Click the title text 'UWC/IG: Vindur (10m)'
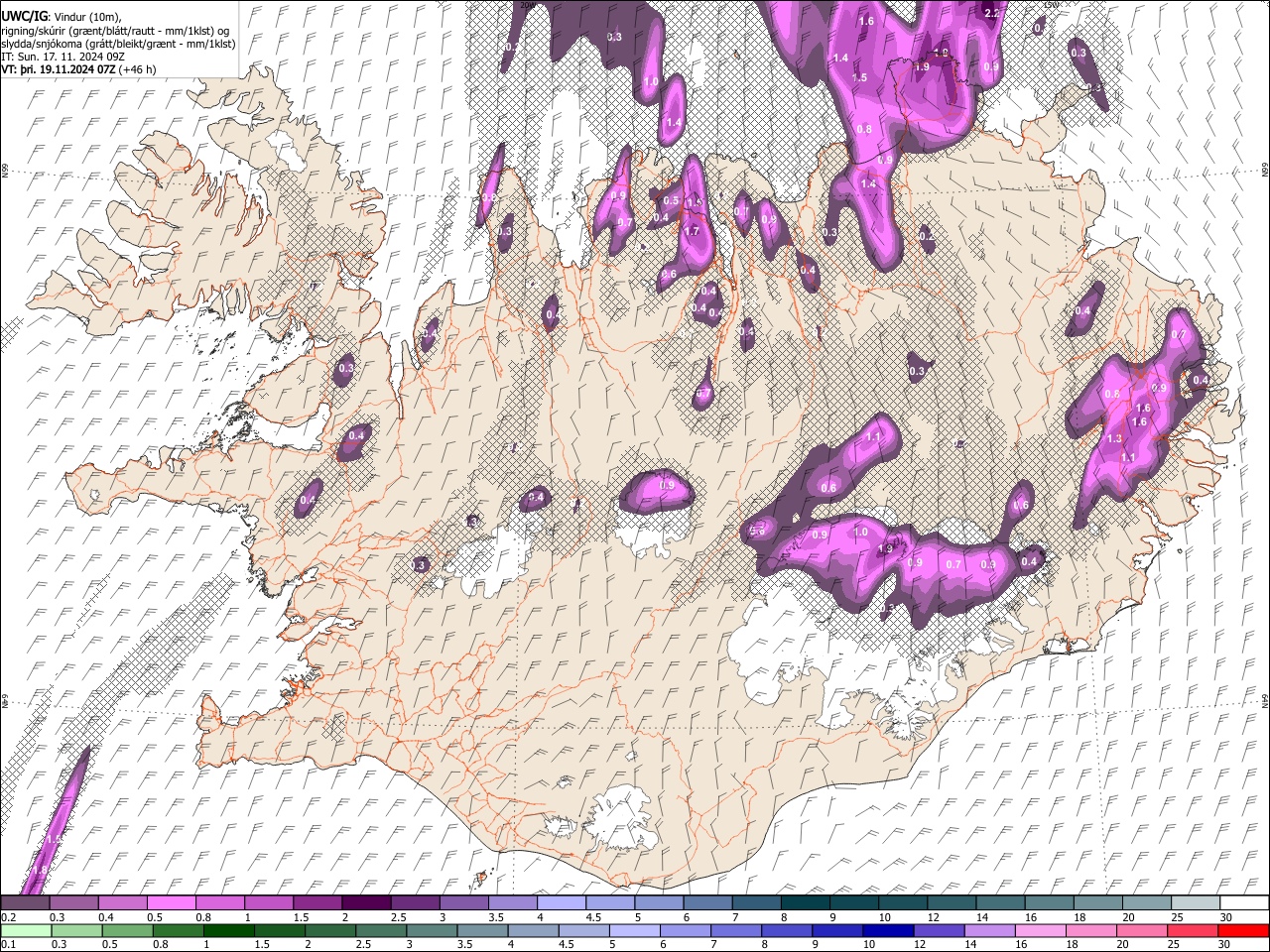 tap(62, 16)
